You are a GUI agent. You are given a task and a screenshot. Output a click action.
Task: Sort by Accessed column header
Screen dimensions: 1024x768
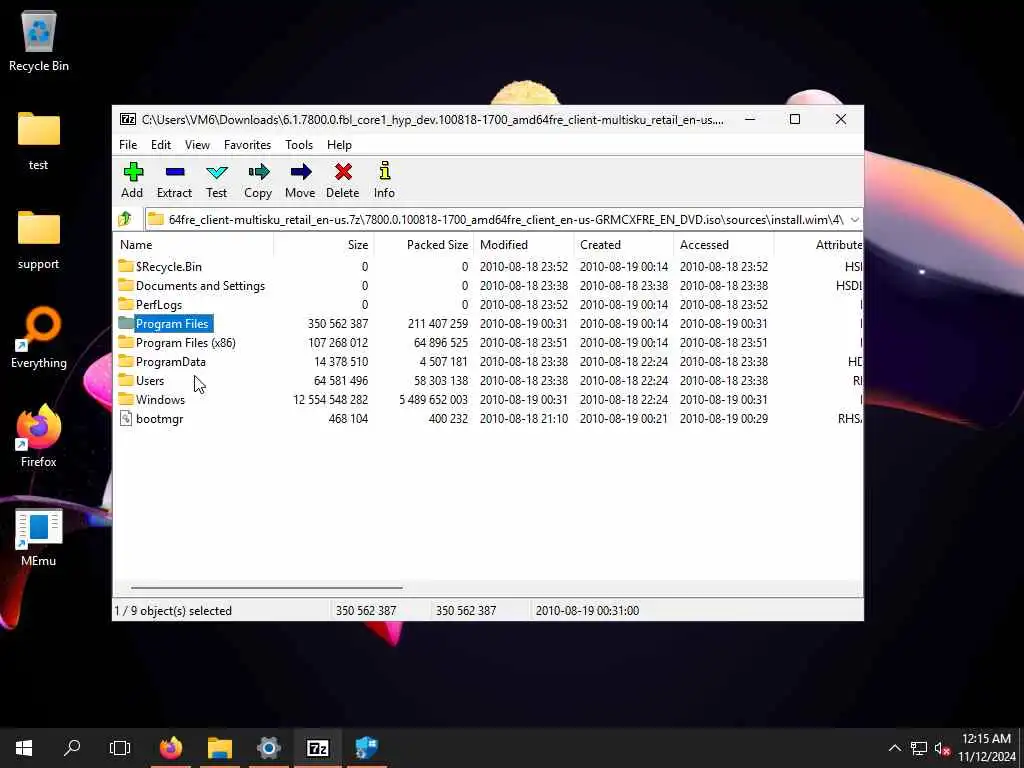click(x=723, y=245)
